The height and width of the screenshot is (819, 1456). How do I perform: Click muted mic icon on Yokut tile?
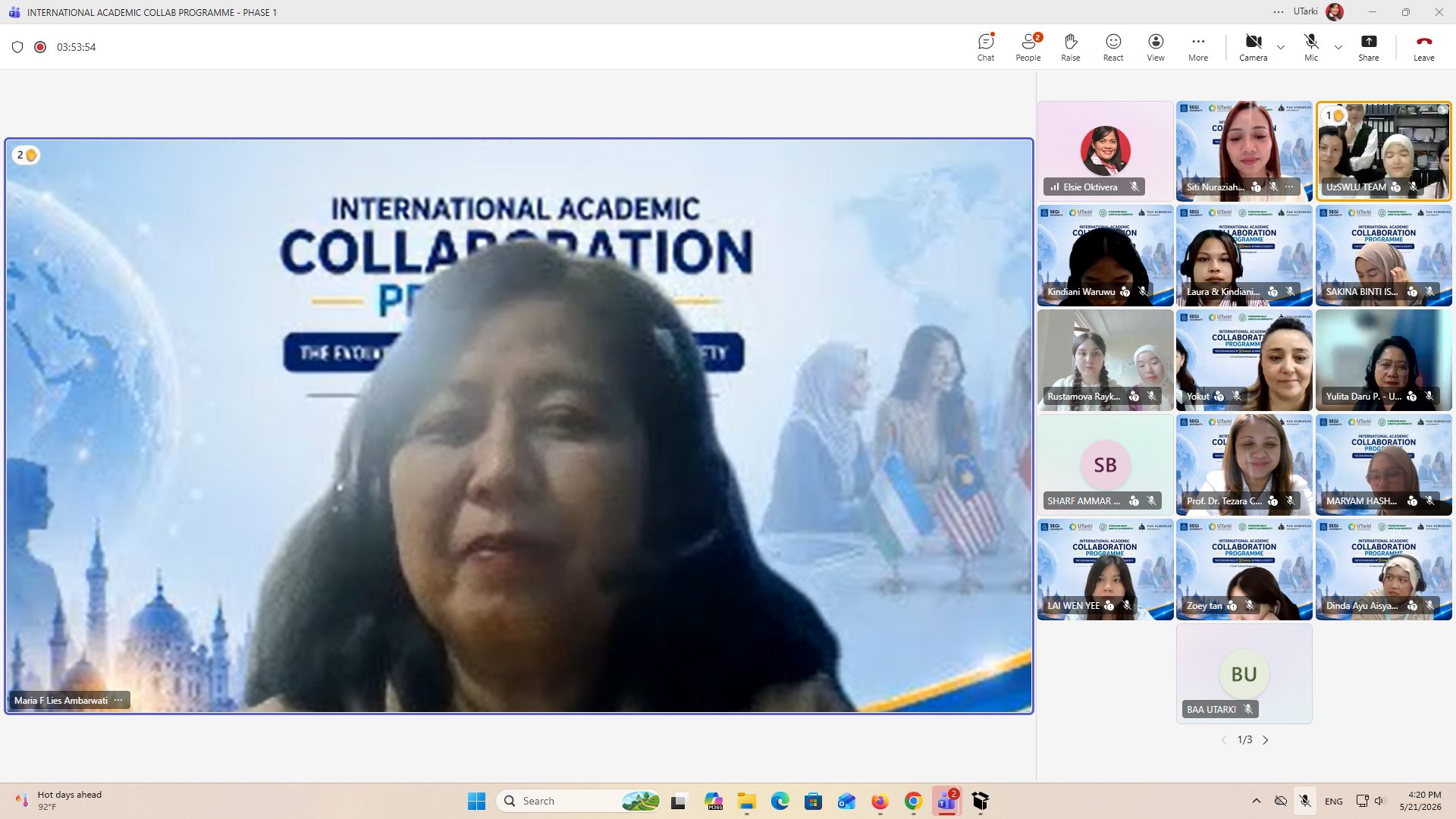click(1237, 396)
